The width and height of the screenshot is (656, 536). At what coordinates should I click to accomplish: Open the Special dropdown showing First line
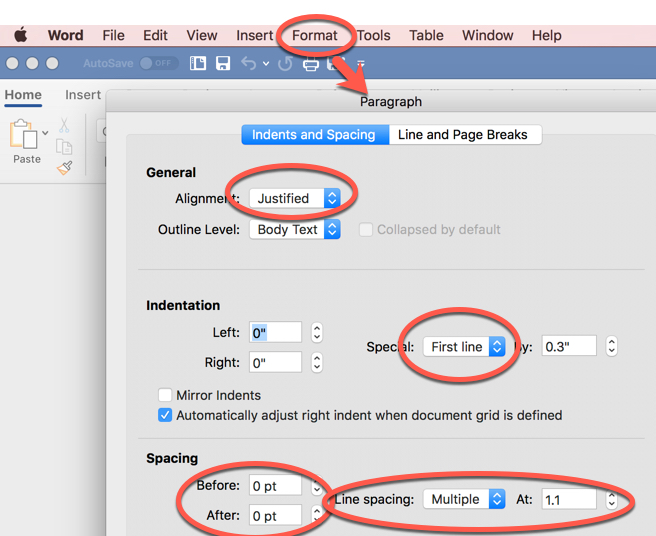[464, 346]
